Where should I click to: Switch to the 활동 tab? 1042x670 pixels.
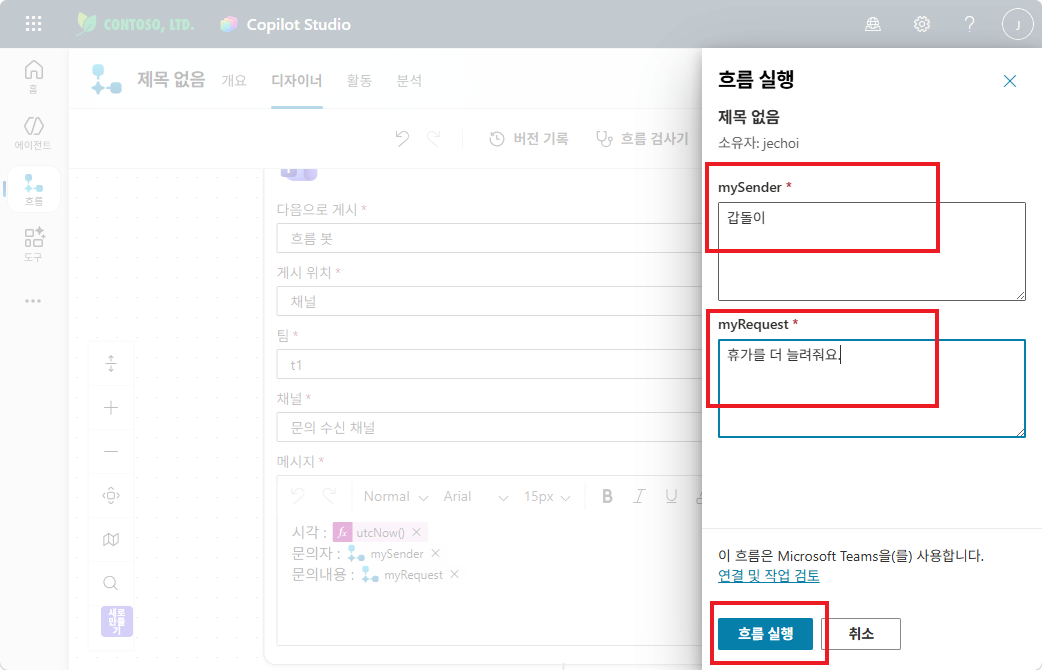359,80
